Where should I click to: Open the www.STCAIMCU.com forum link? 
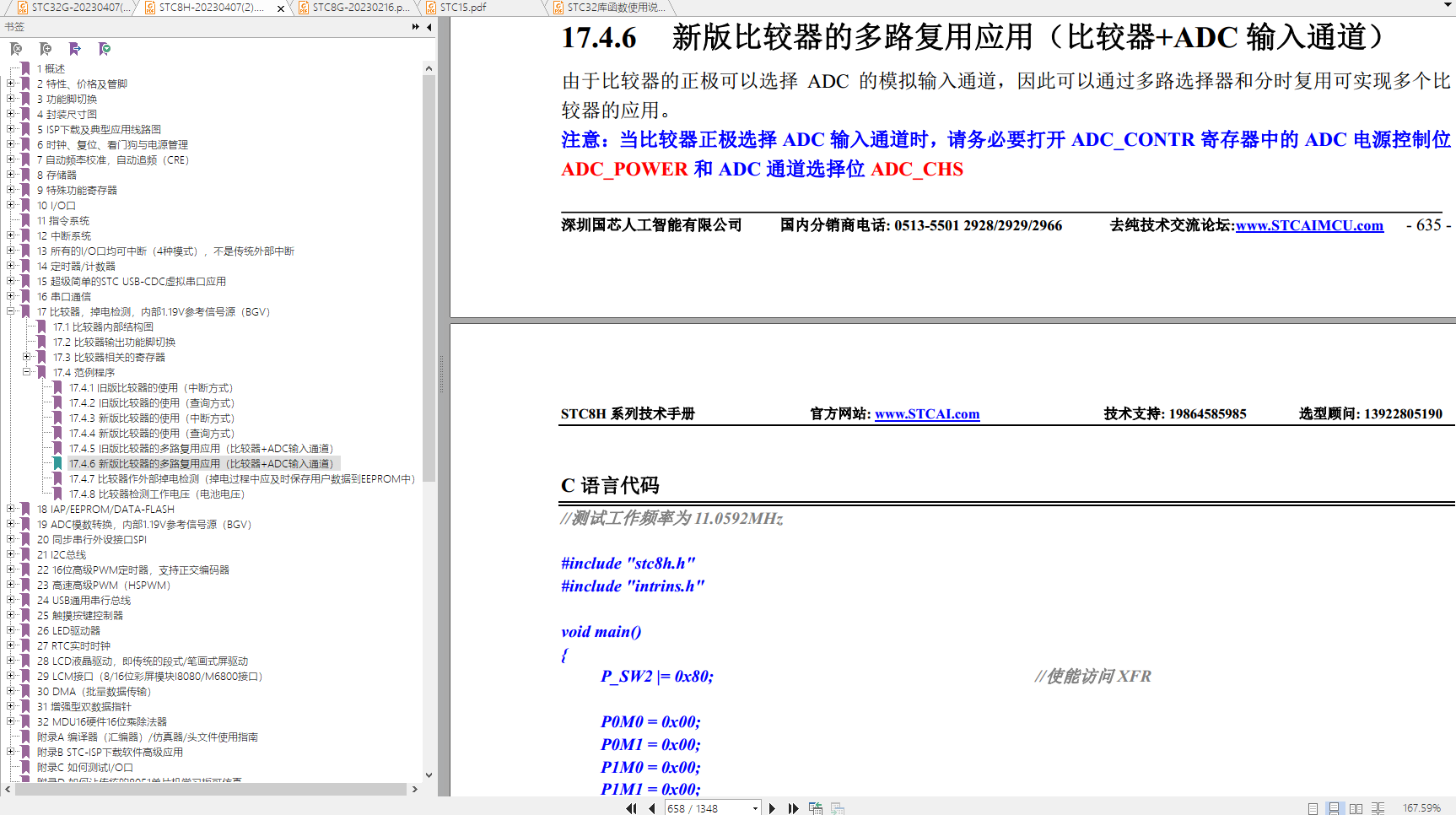coord(1309,226)
